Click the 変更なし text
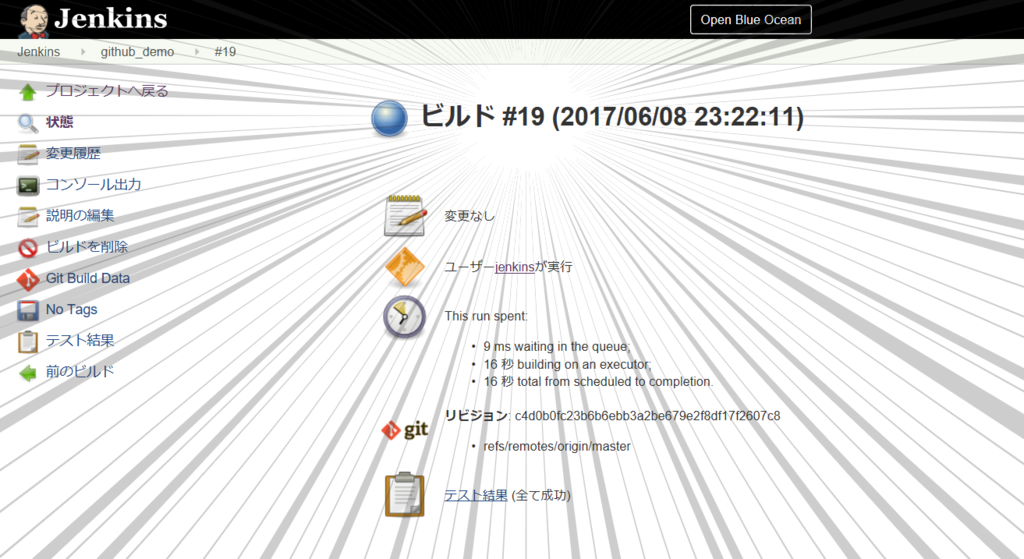Viewport: 1024px width, 559px height. 470,216
